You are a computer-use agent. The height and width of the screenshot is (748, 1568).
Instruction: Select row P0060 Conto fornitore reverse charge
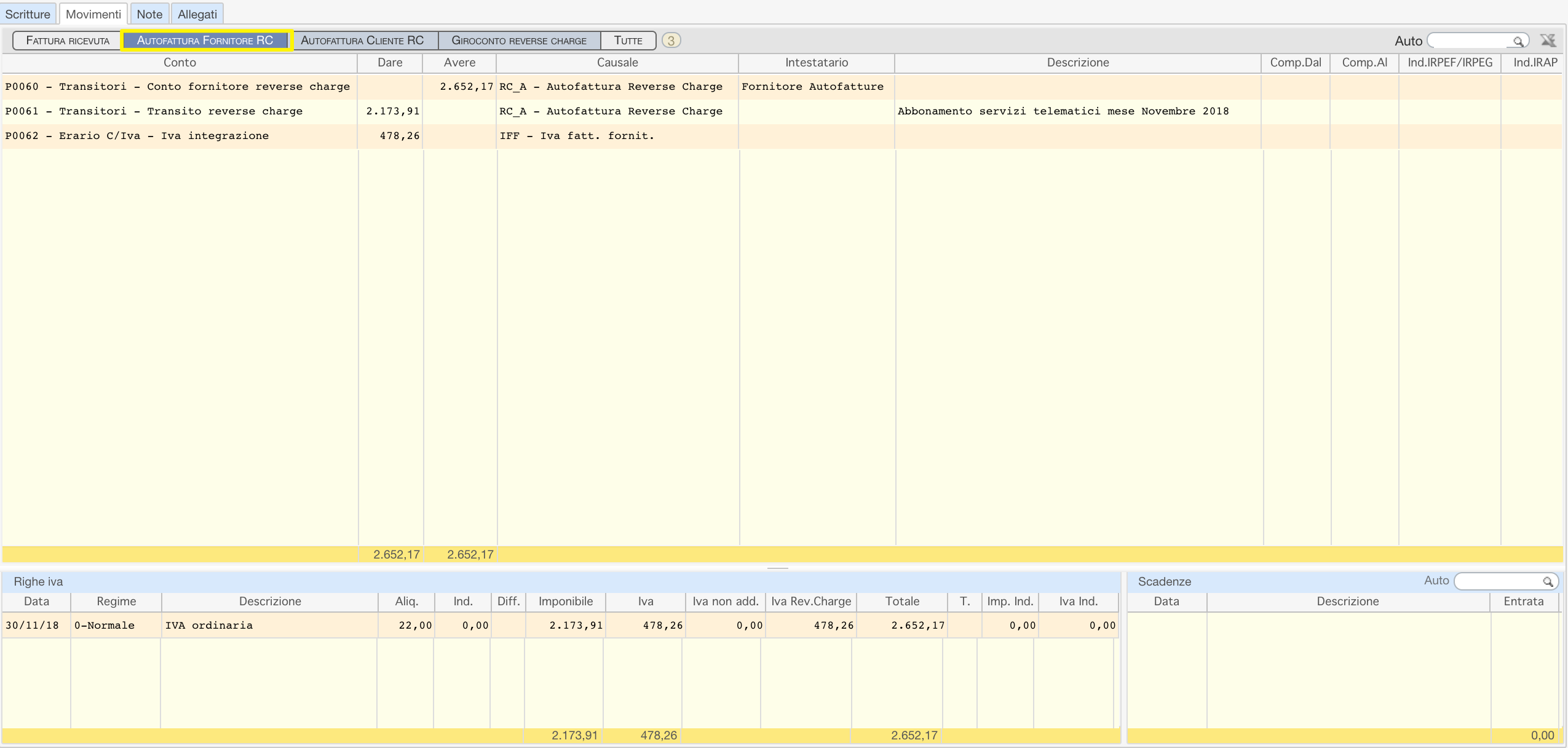click(782, 87)
